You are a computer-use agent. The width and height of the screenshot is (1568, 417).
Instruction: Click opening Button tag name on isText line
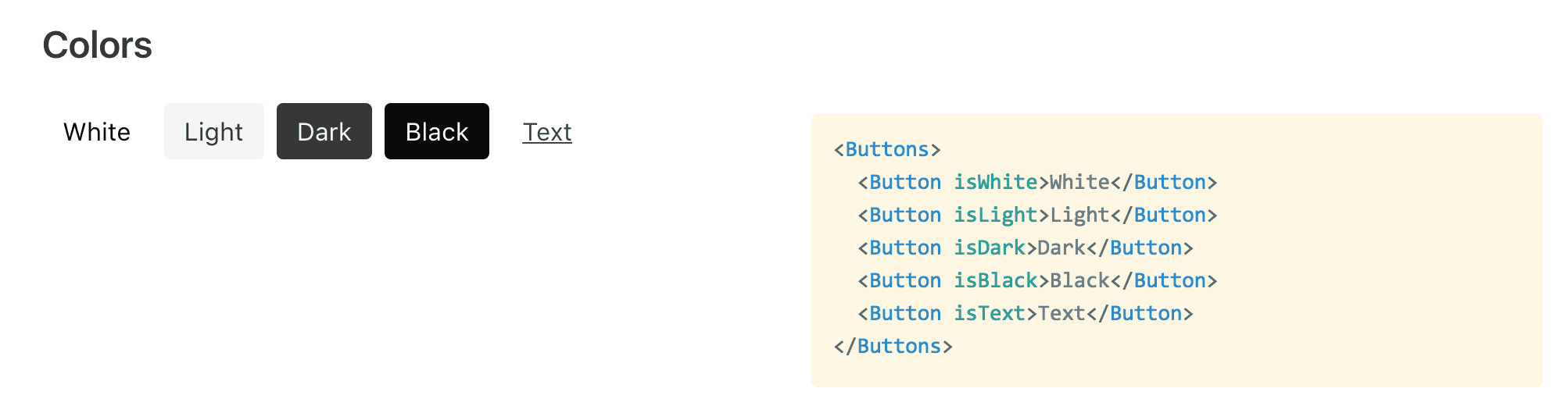pos(905,313)
